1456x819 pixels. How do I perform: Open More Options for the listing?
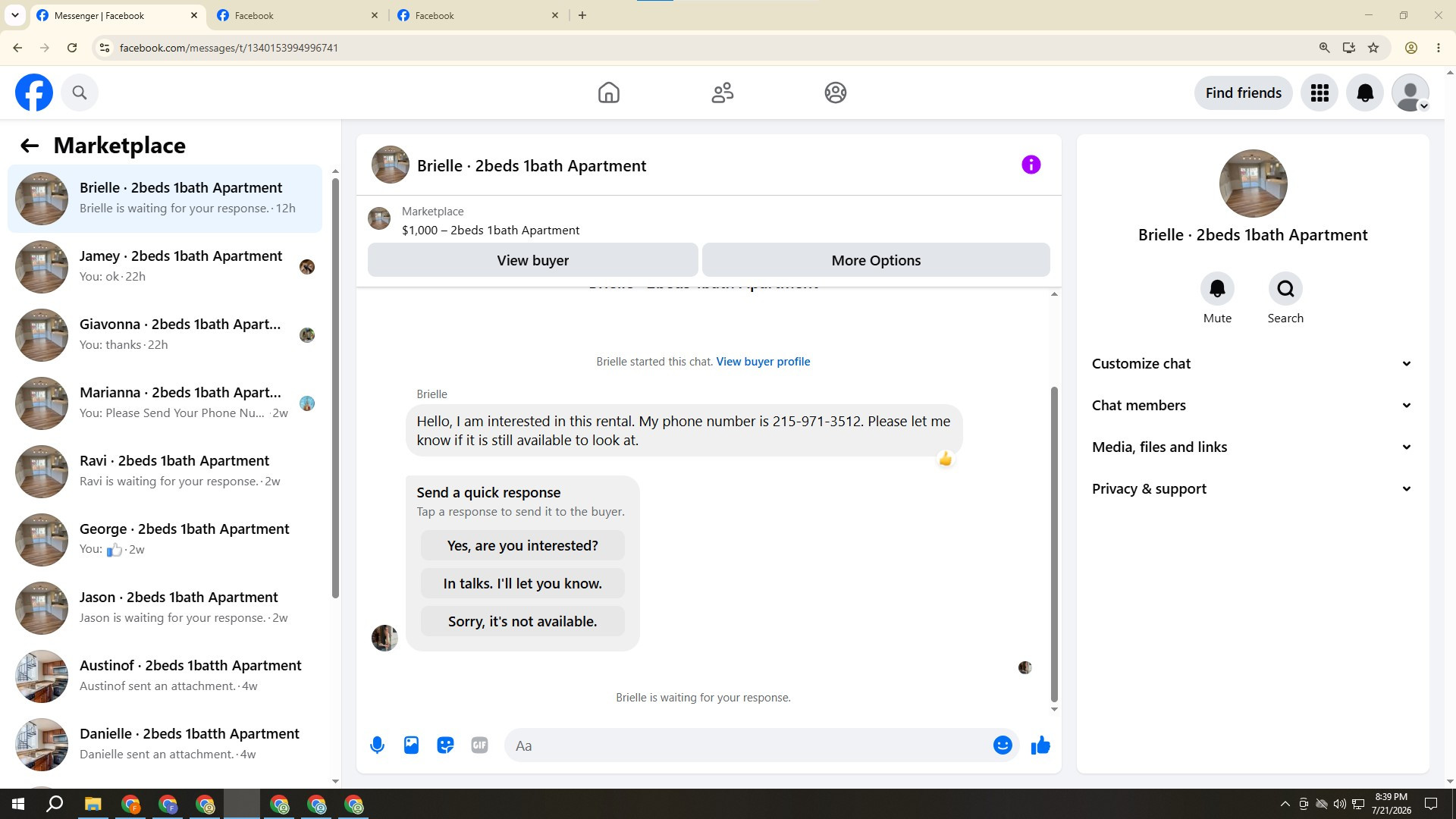(876, 260)
